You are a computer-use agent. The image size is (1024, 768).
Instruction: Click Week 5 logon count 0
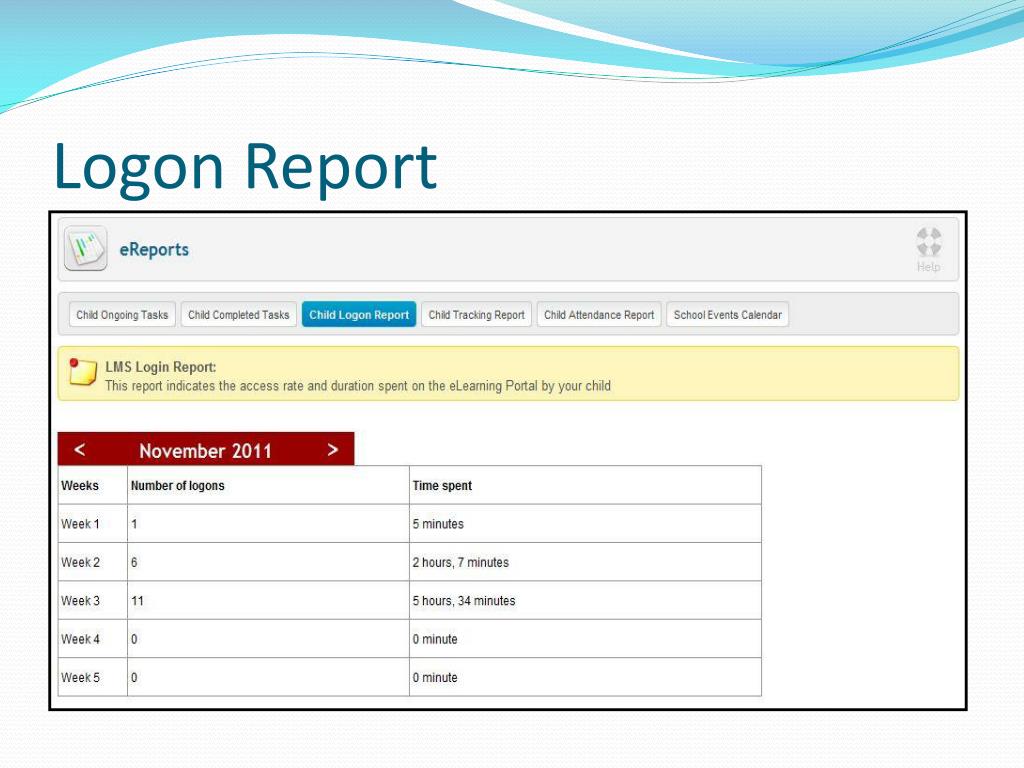coord(134,678)
